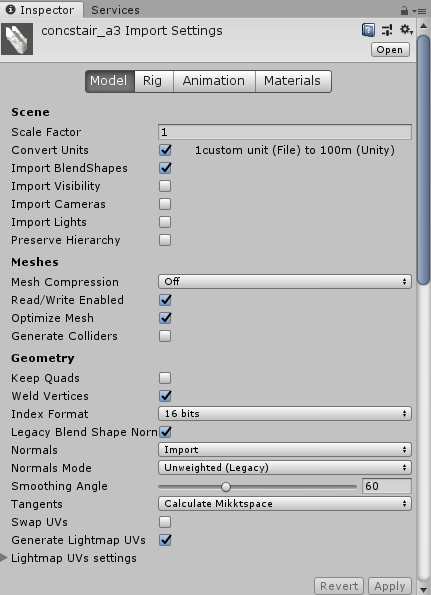Click the scrollbar up arrow
The image size is (431, 595).
[423, 27]
